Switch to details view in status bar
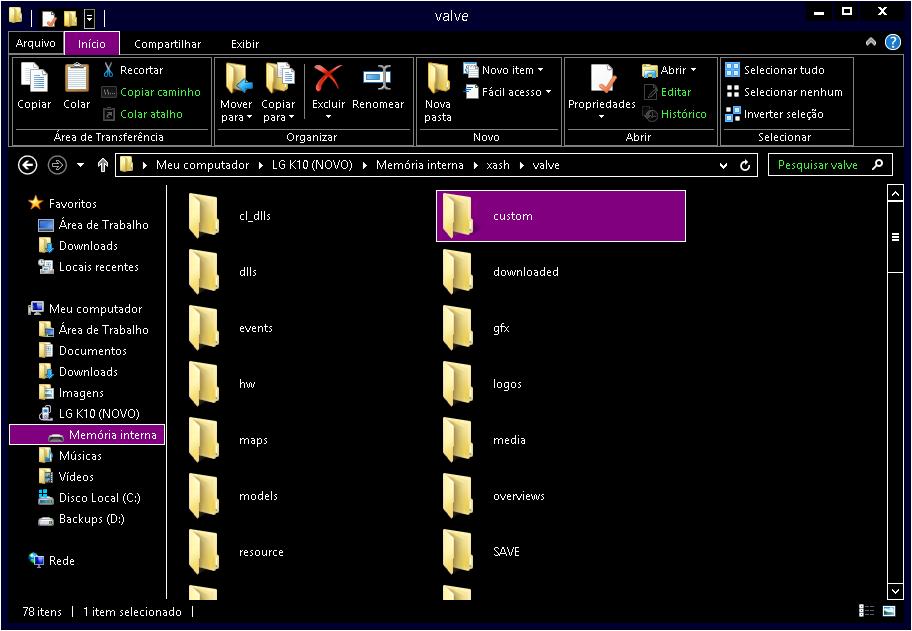 tap(866, 611)
